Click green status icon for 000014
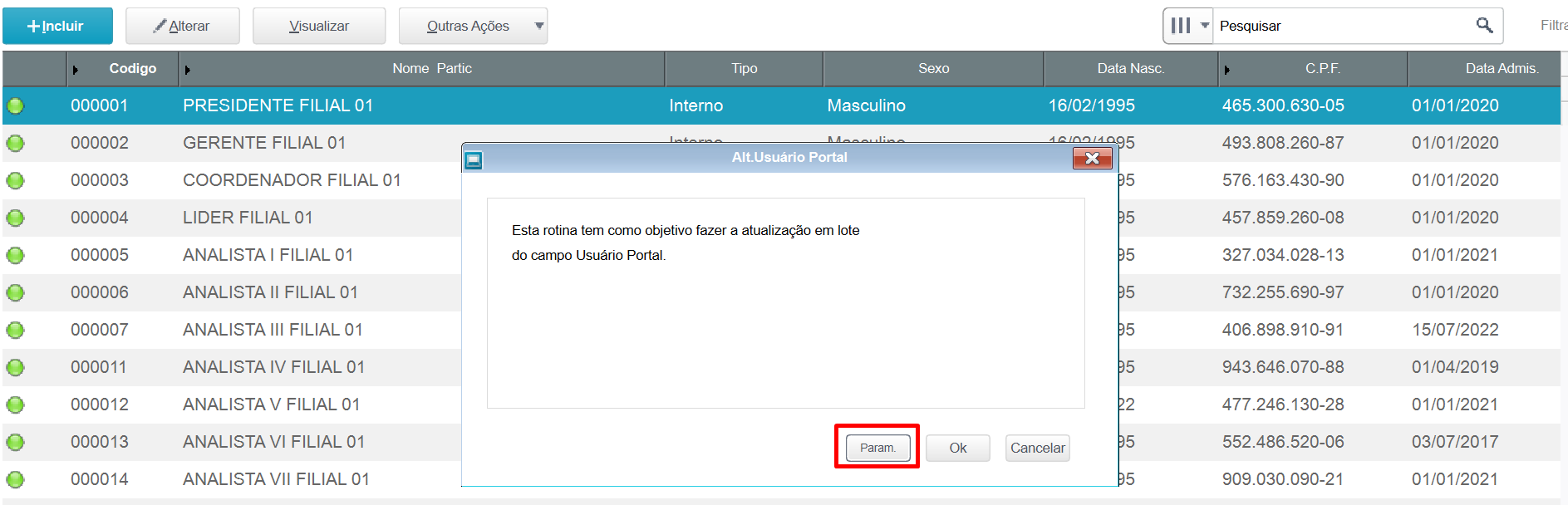The width and height of the screenshot is (1568, 505). (x=16, y=479)
